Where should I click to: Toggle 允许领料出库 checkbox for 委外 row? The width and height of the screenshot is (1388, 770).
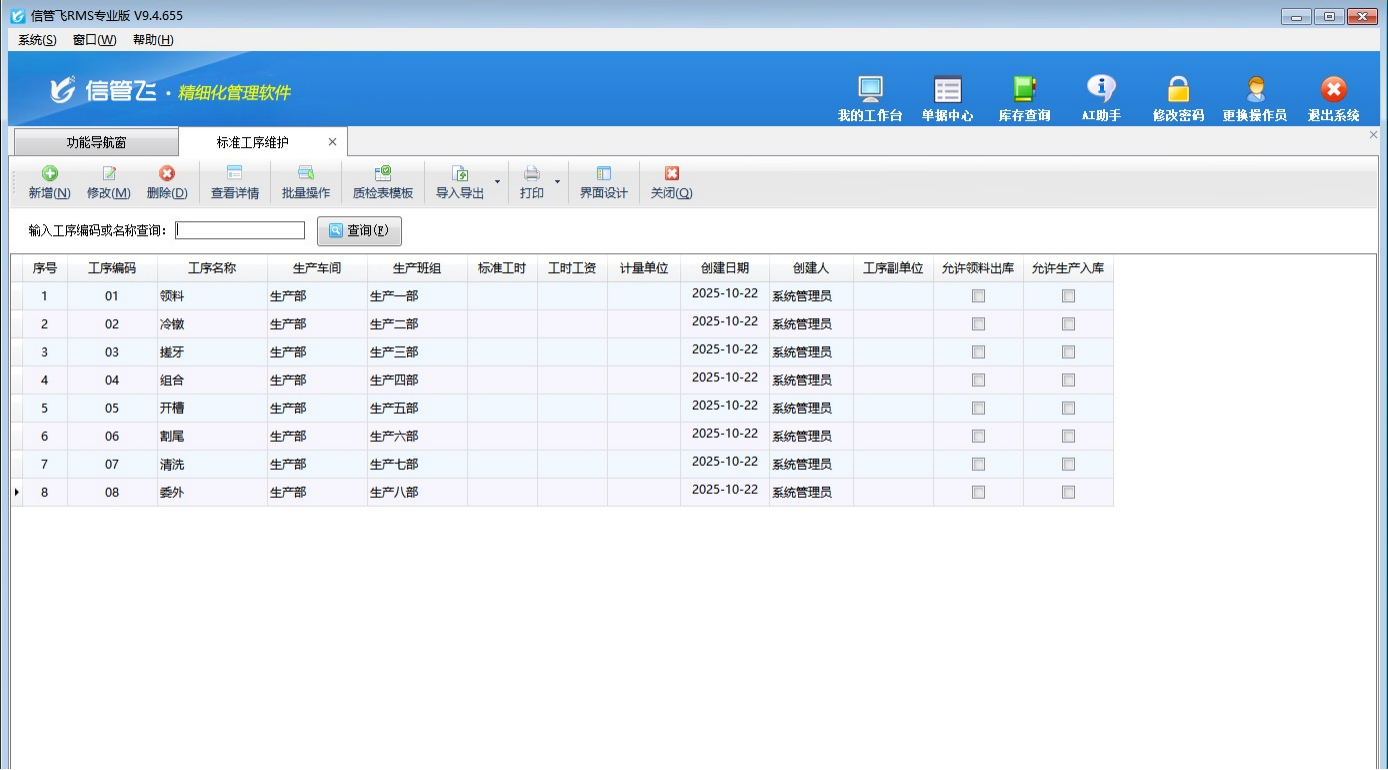978,492
